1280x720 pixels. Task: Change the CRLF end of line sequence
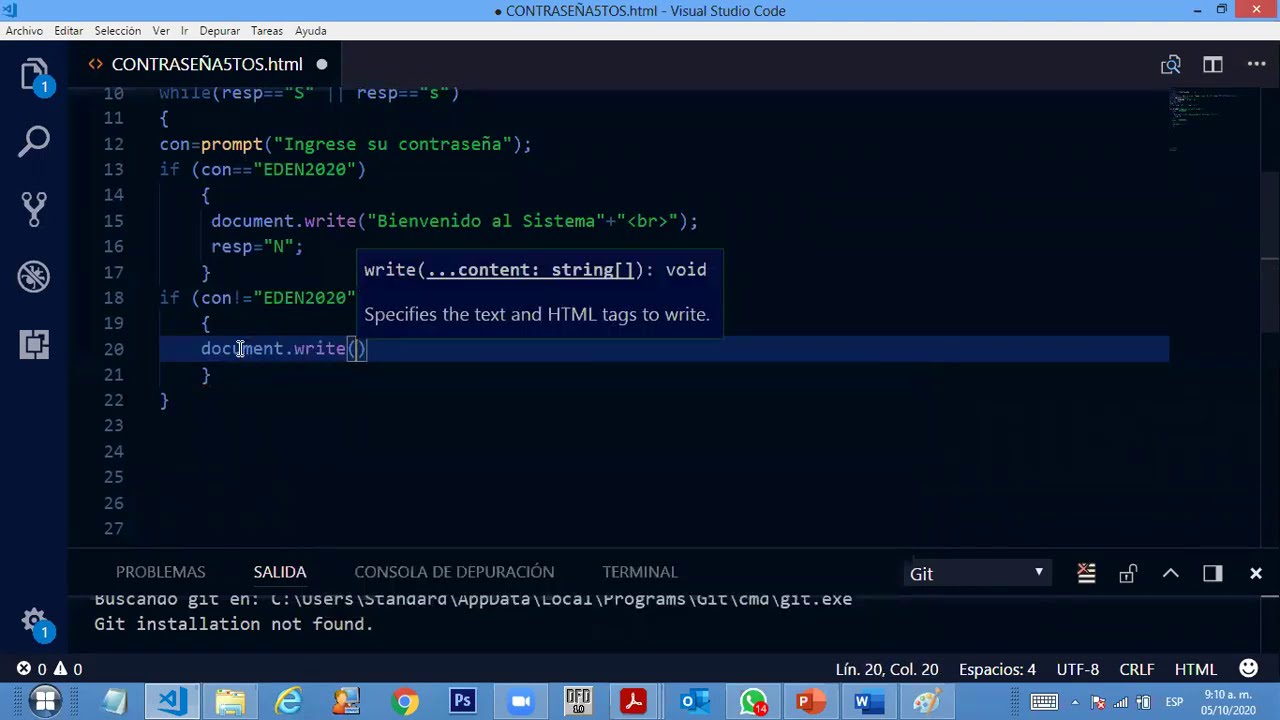1136,669
